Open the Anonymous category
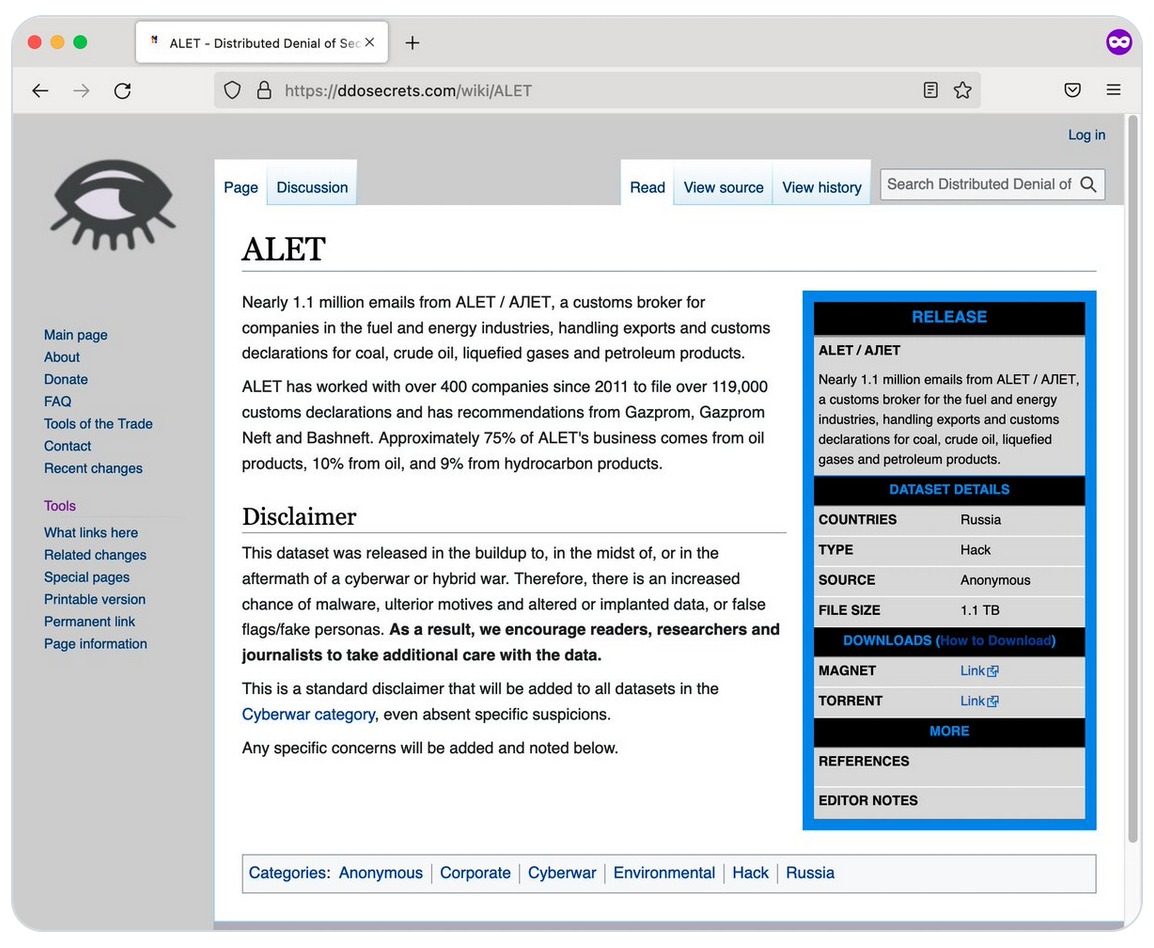1154x948 pixels. (x=380, y=873)
